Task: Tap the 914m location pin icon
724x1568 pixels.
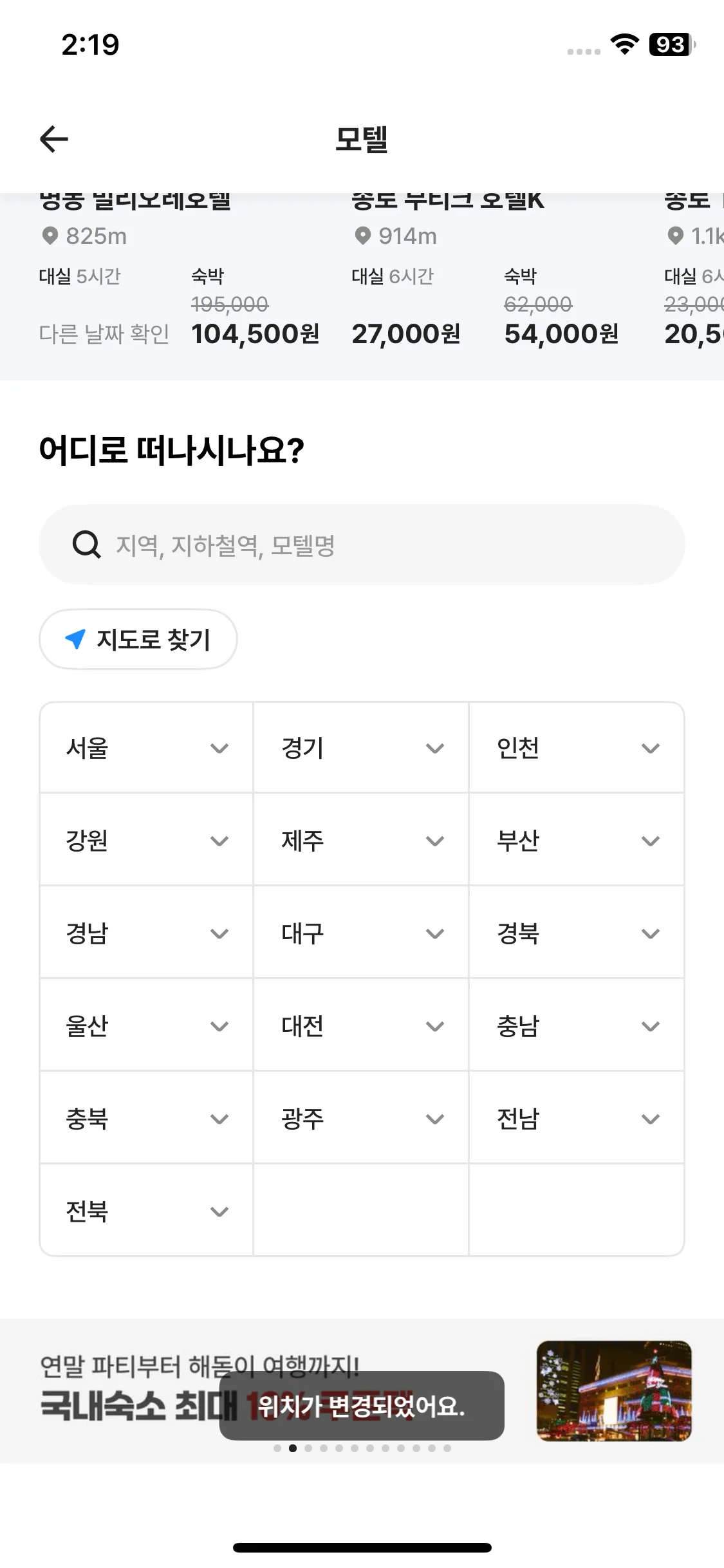Action: click(362, 236)
